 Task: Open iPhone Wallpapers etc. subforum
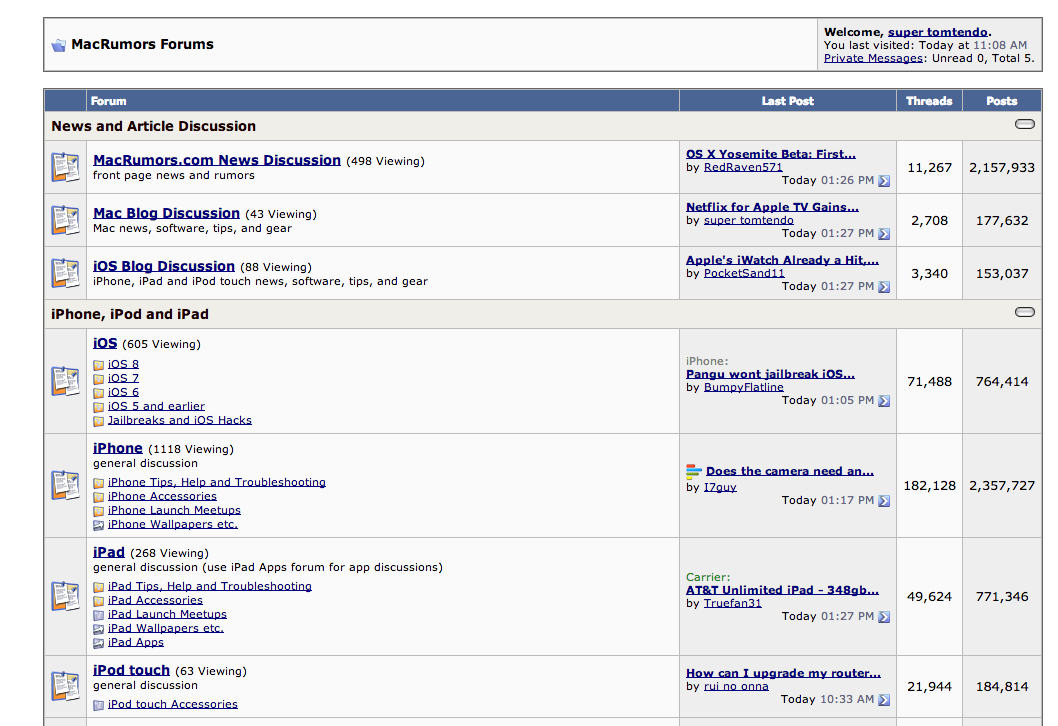coord(173,524)
